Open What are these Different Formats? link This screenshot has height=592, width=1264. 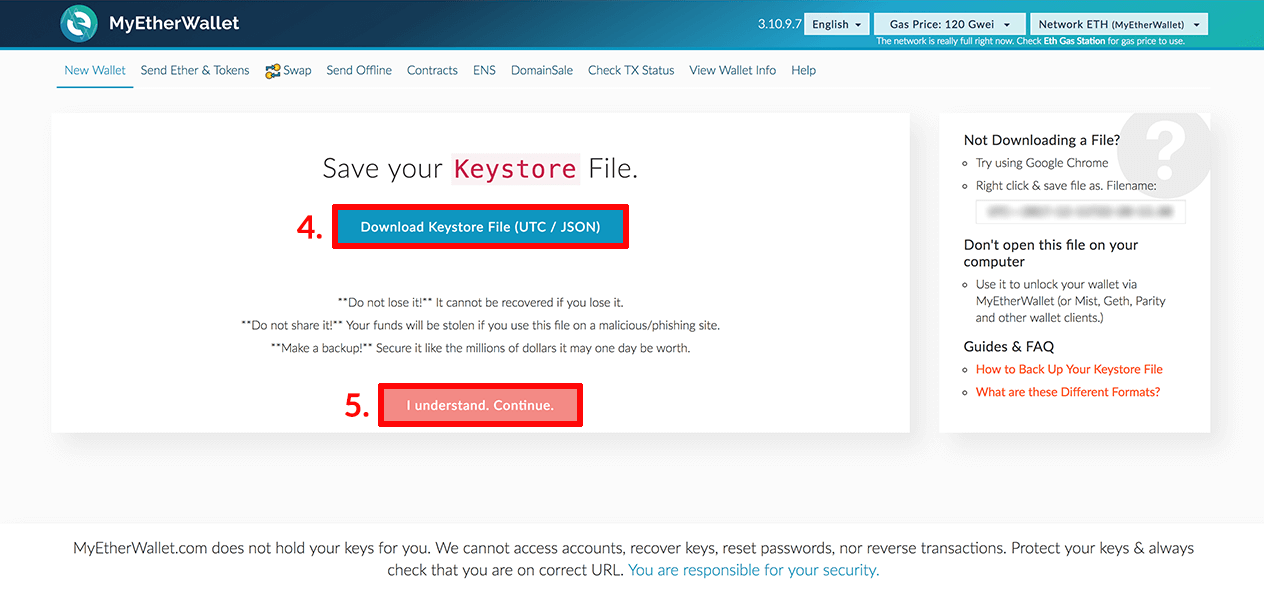click(1068, 392)
